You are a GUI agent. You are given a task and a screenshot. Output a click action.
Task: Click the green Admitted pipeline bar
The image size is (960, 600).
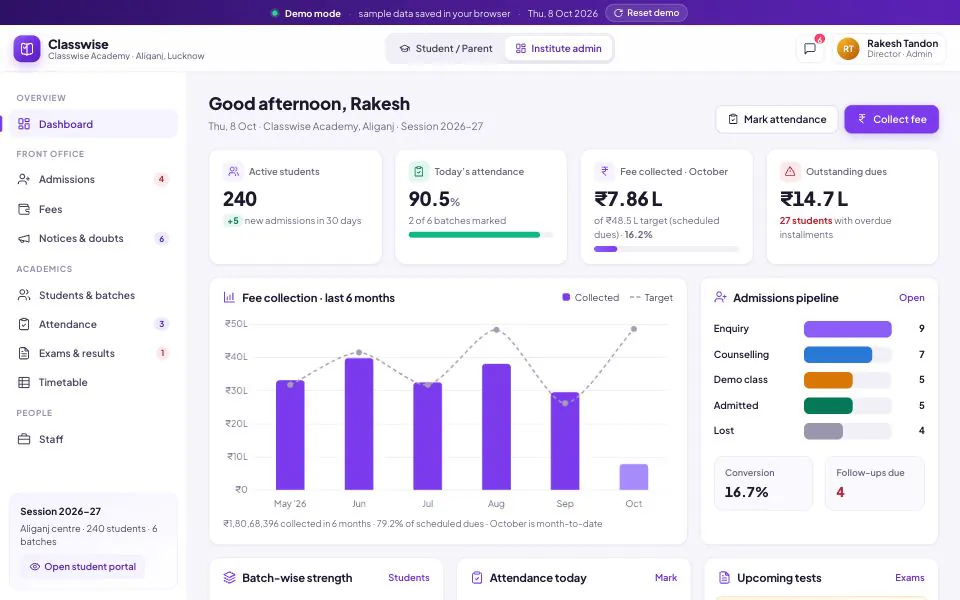pyautogui.click(x=828, y=405)
